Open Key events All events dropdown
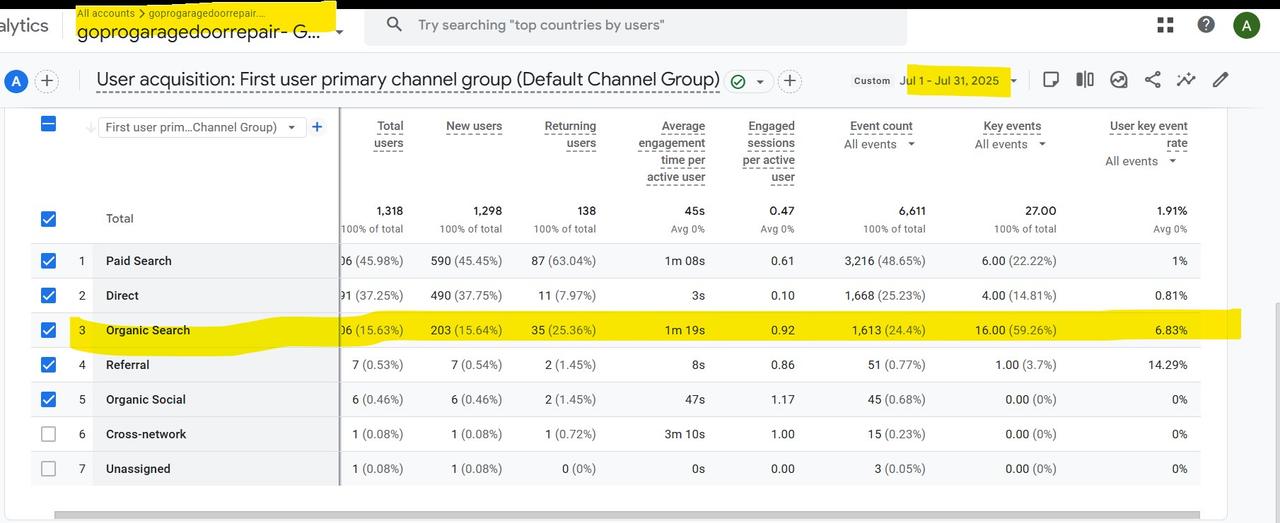 pyautogui.click(x=1011, y=144)
